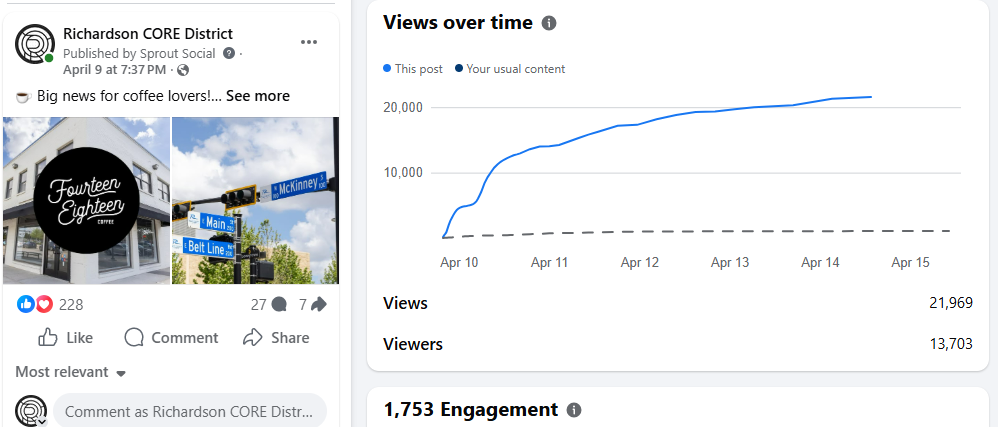
Task: Open the three-dot post options menu
Action: pos(309,42)
